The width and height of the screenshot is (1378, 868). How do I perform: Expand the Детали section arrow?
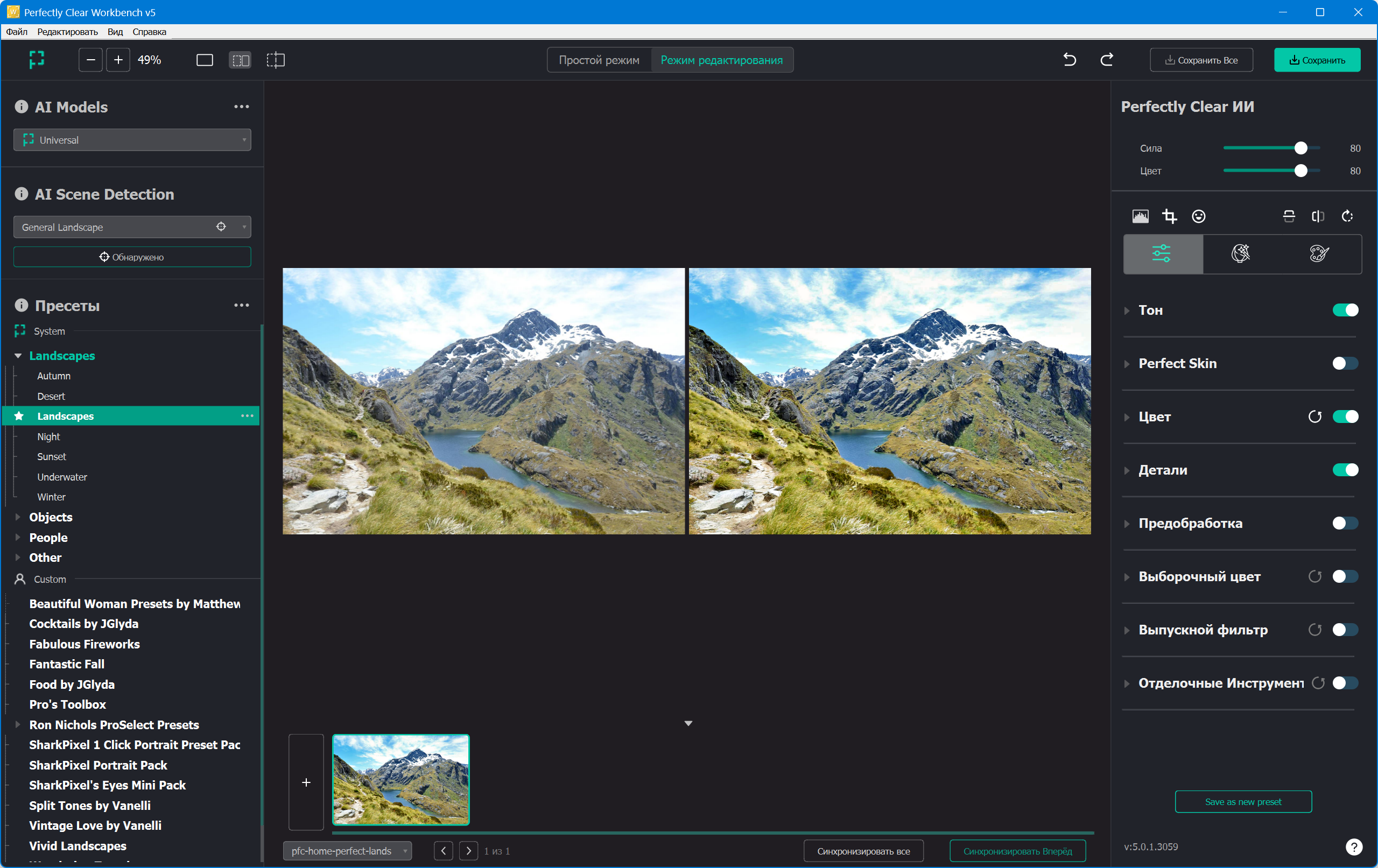click(x=1127, y=470)
